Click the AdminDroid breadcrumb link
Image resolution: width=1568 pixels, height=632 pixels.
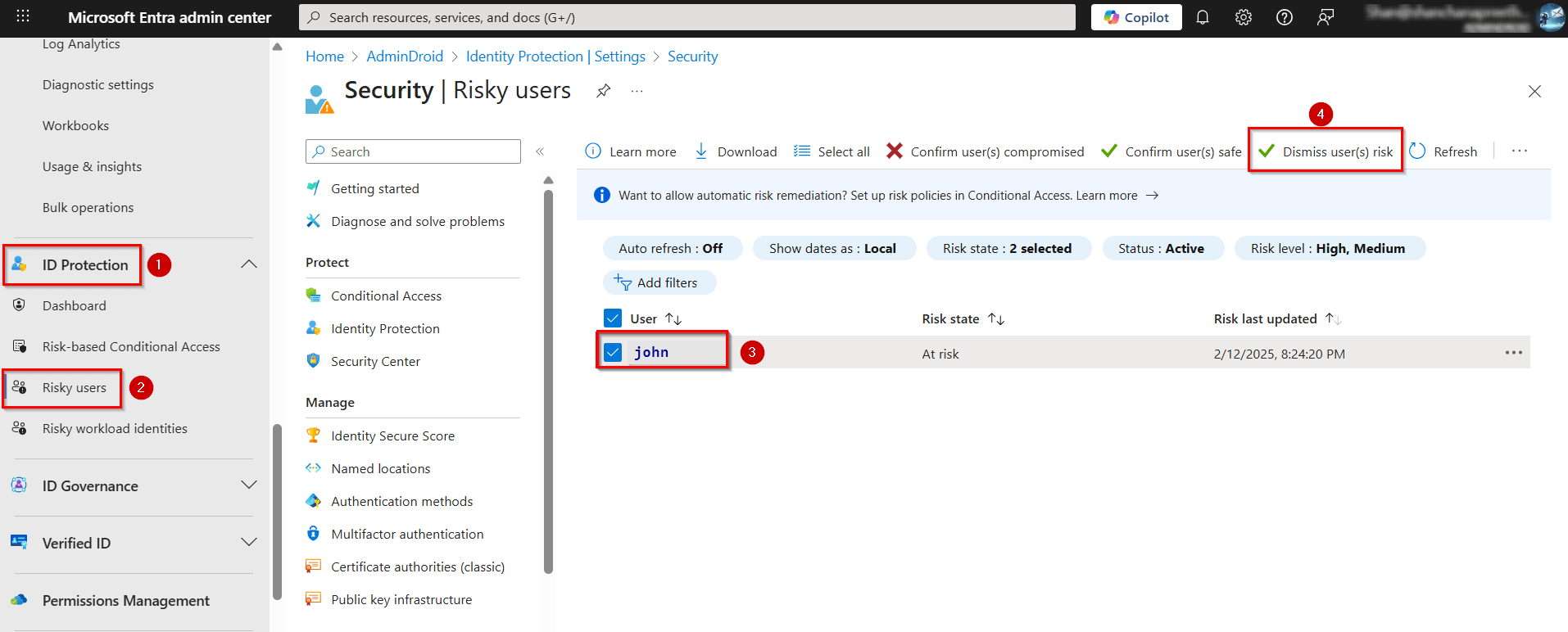pos(405,56)
